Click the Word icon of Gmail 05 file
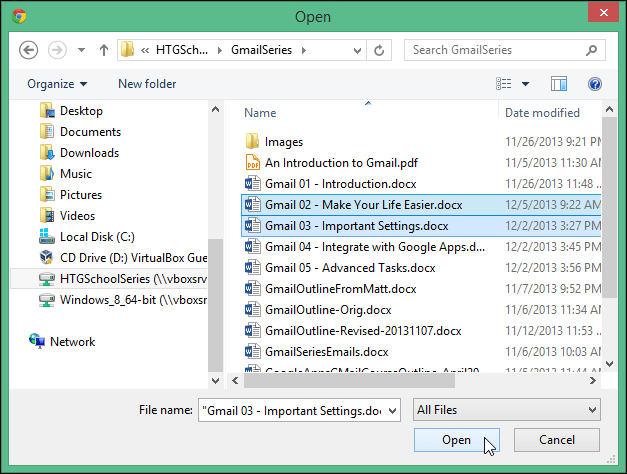The image size is (627, 474). click(253, 268)
